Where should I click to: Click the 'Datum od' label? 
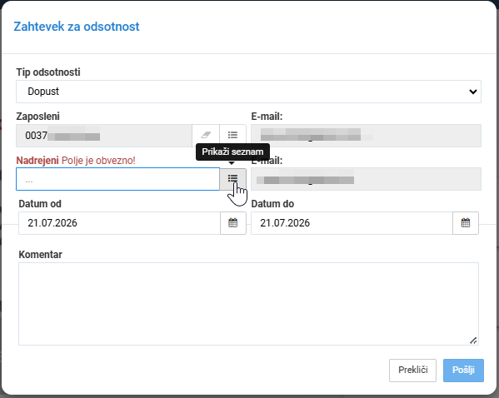[40, 204]
